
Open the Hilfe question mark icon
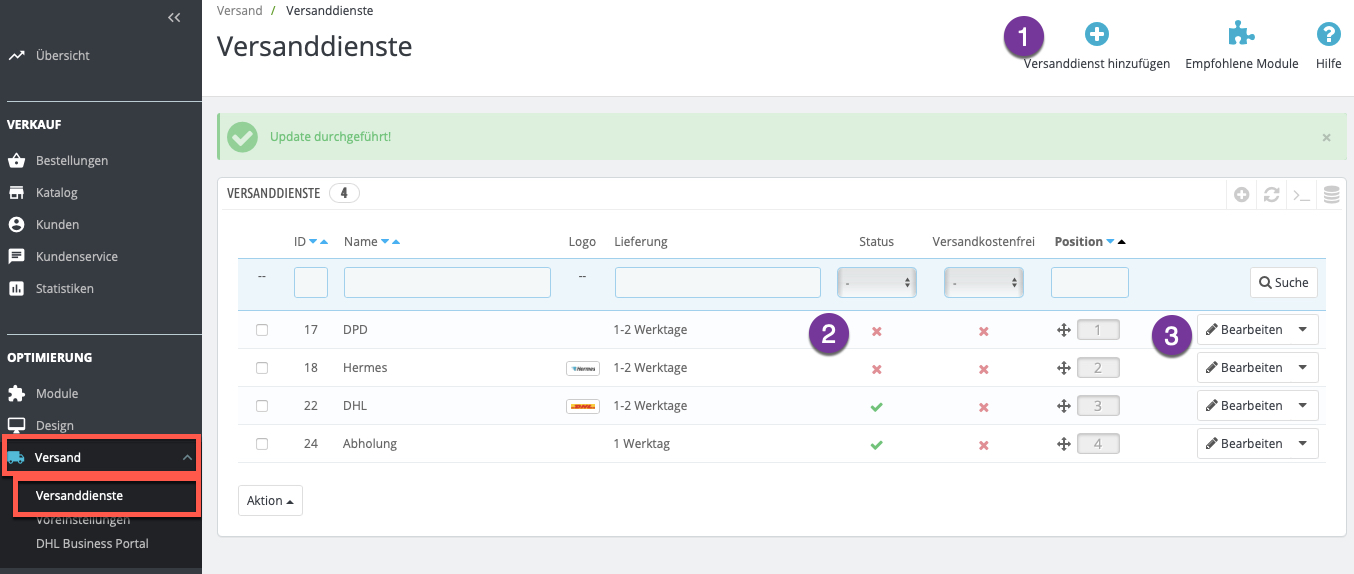[x=1328, y=35]
